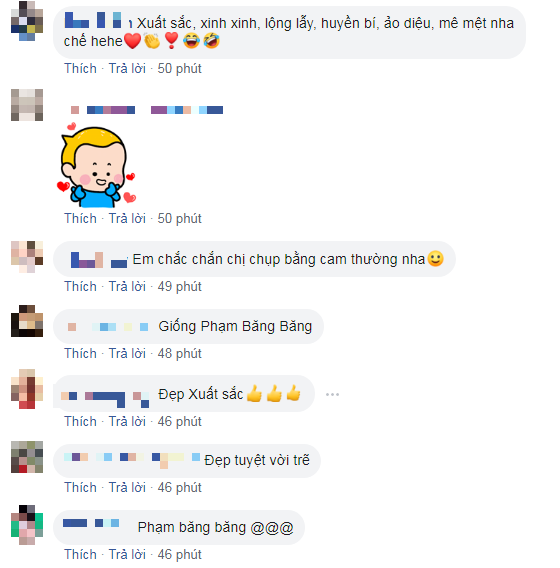
Task: Open avatar of 'Giống Phạm Băng Băng' commenter
Action: 27,321
